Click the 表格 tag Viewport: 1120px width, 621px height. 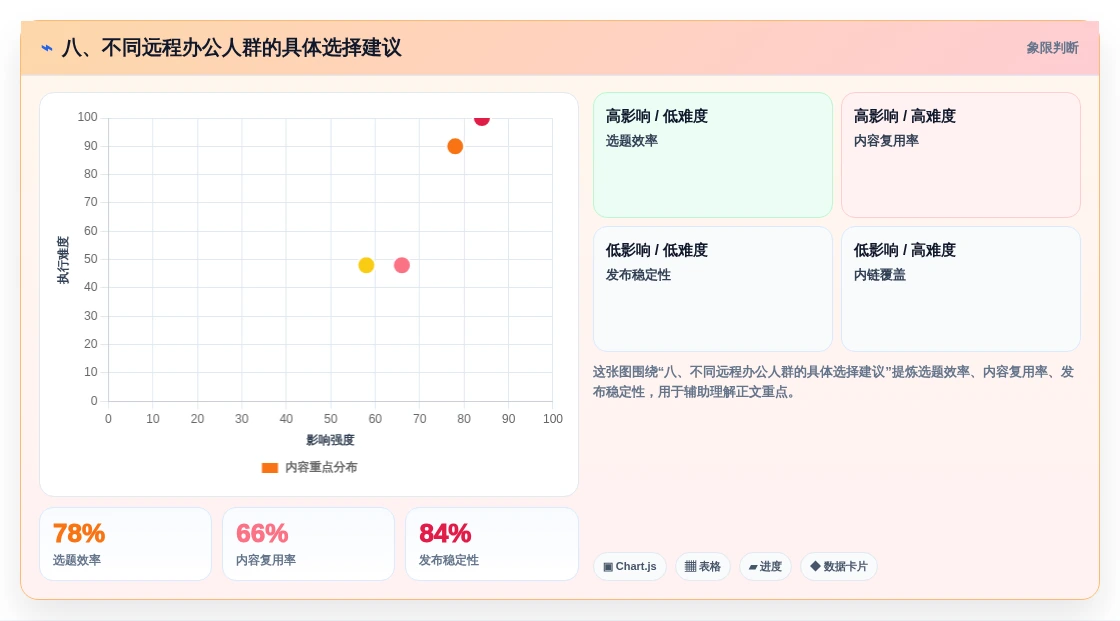(x=703, y=567)
